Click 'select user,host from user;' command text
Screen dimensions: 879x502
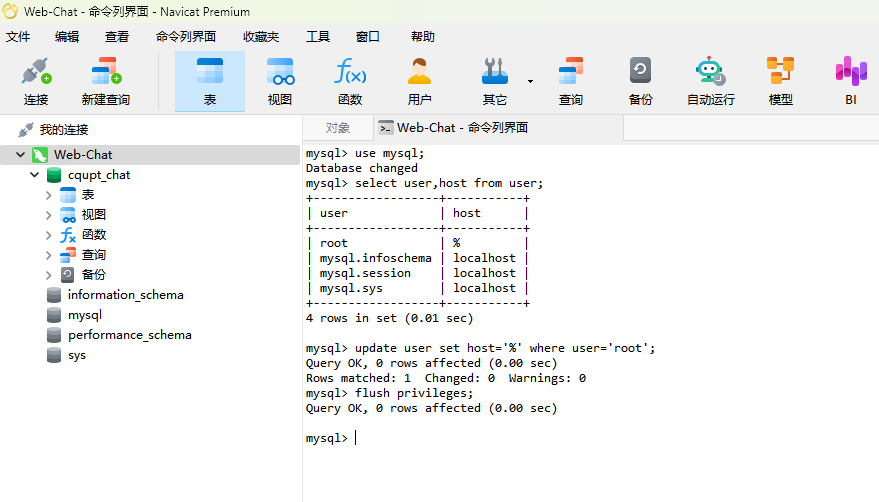(x=449, y=183)
